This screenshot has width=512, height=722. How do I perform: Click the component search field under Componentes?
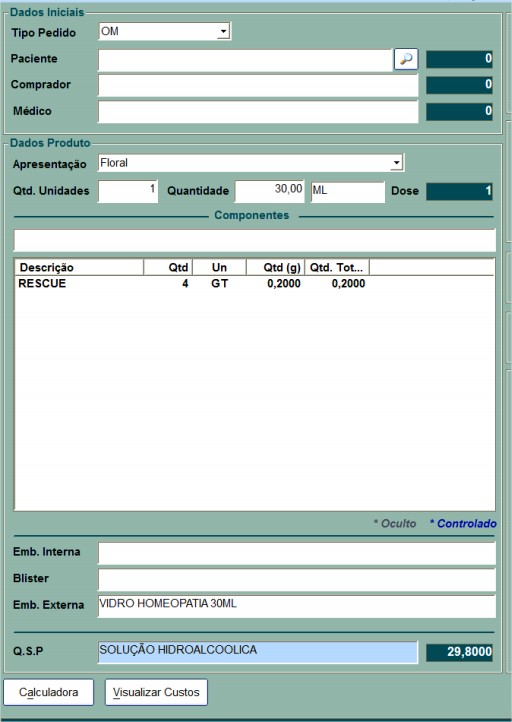[255, 240]
